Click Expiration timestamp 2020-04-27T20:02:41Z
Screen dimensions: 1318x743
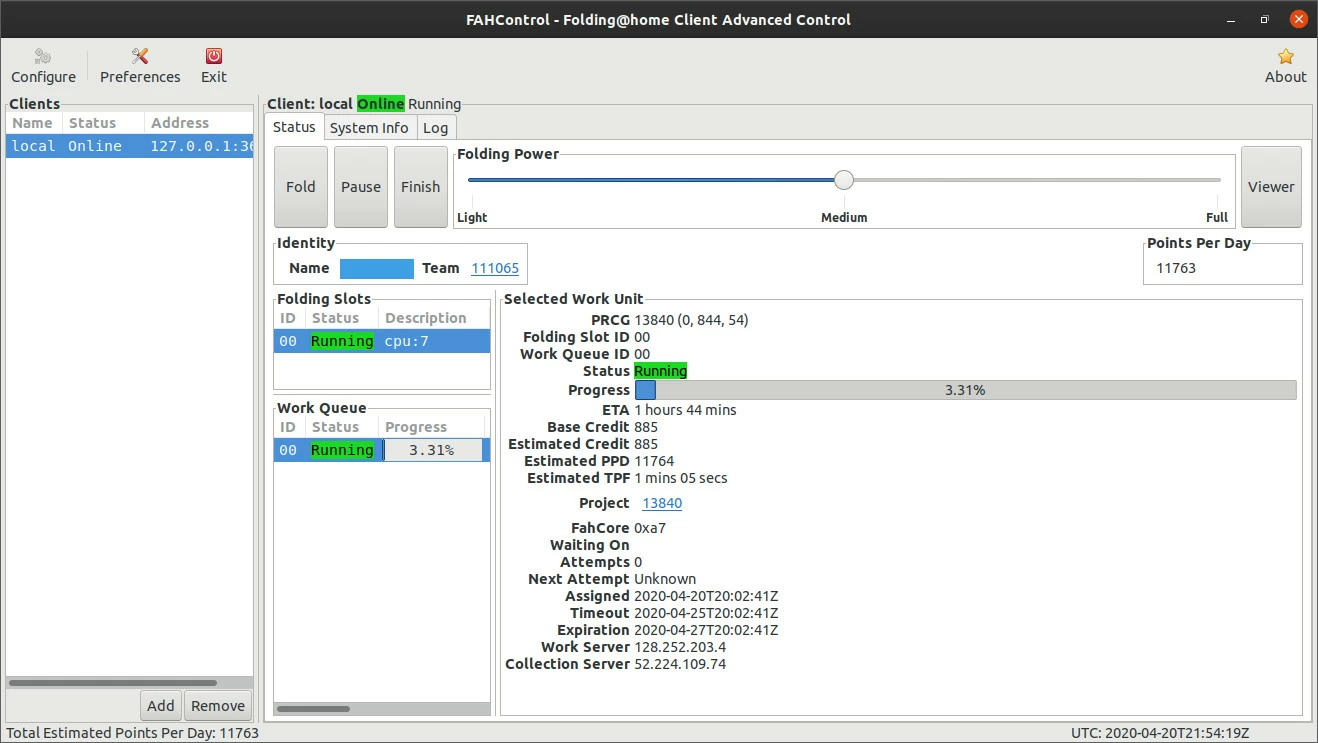pyautogui.click(x=706, y=630)
